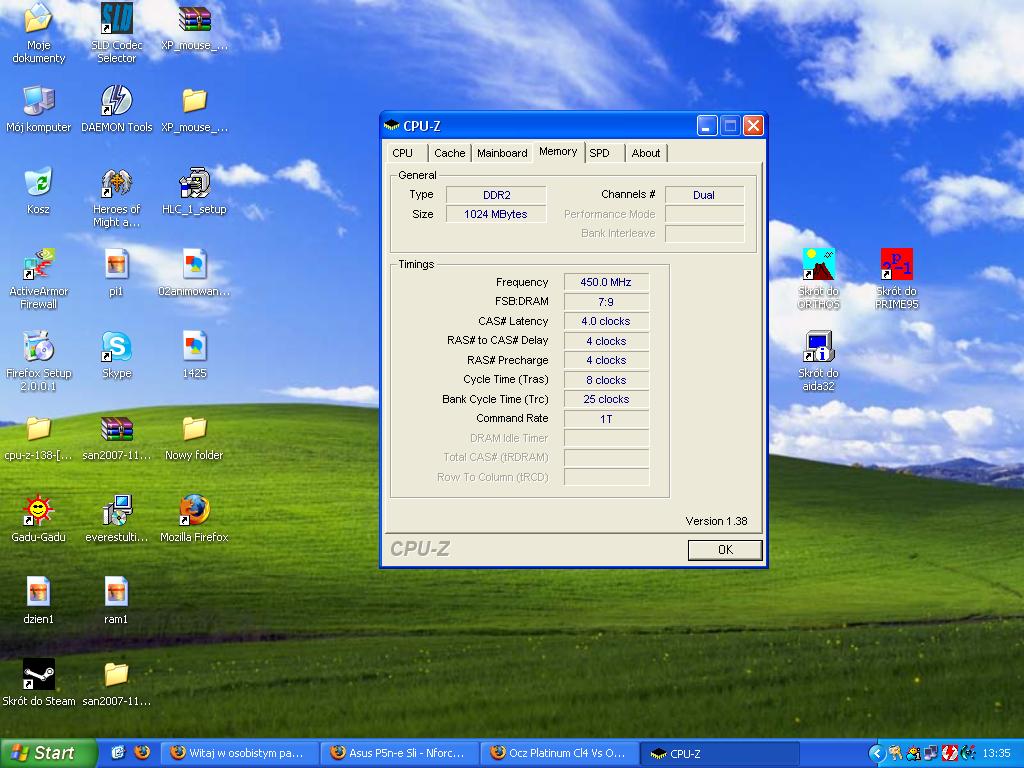Viewport: 1024px width, 768px height.
Task: Select the cpu-z-138 folder icon
Action: click(39, 438)
